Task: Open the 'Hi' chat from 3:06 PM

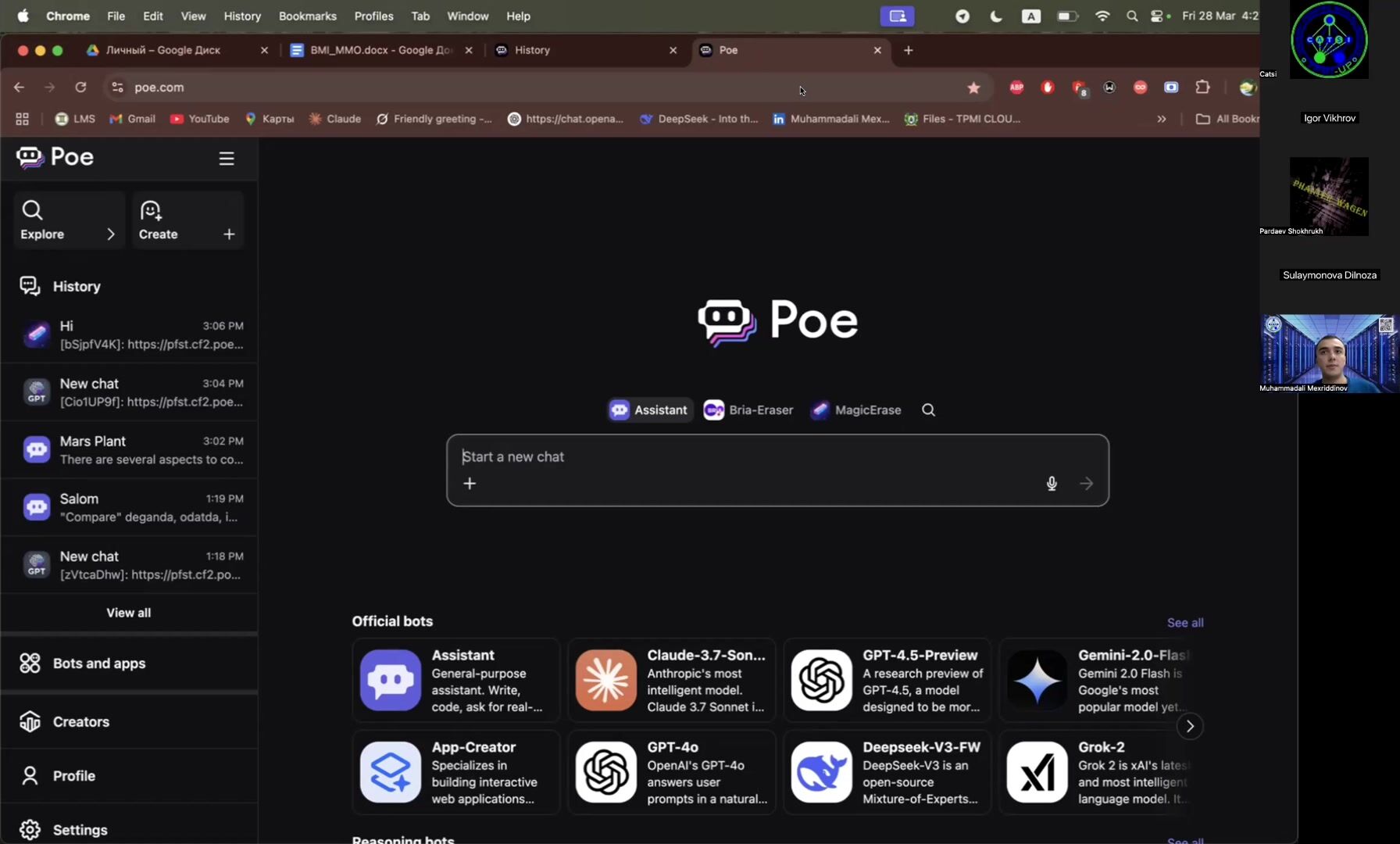Action: coord(129,334)
